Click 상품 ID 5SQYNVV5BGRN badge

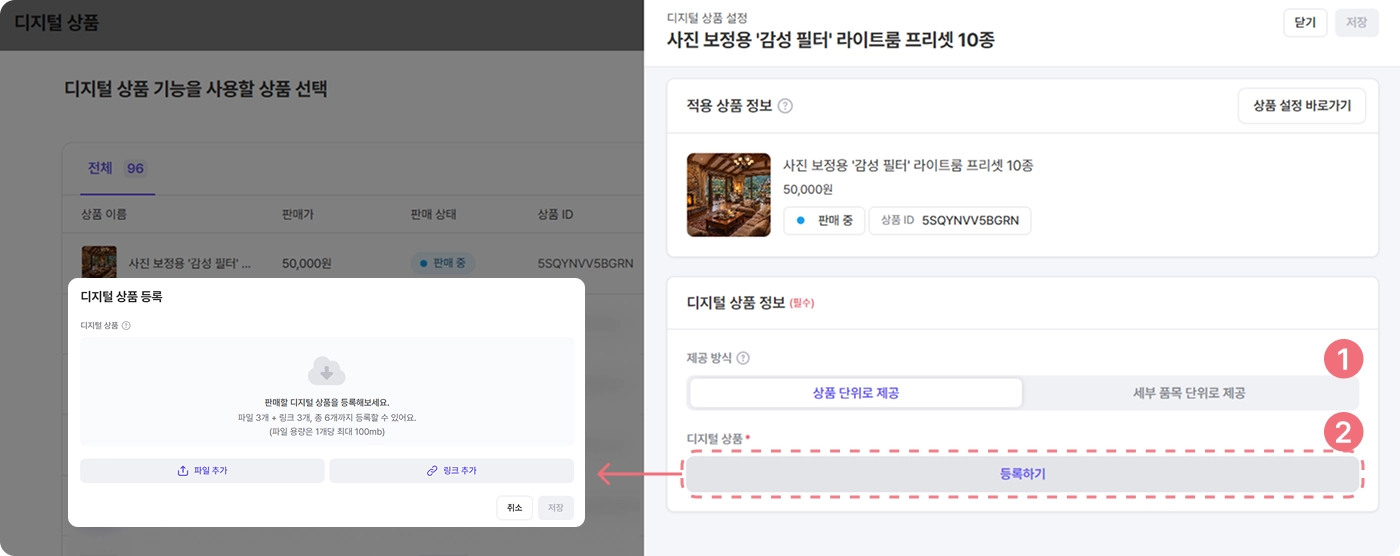coord(950,220)
